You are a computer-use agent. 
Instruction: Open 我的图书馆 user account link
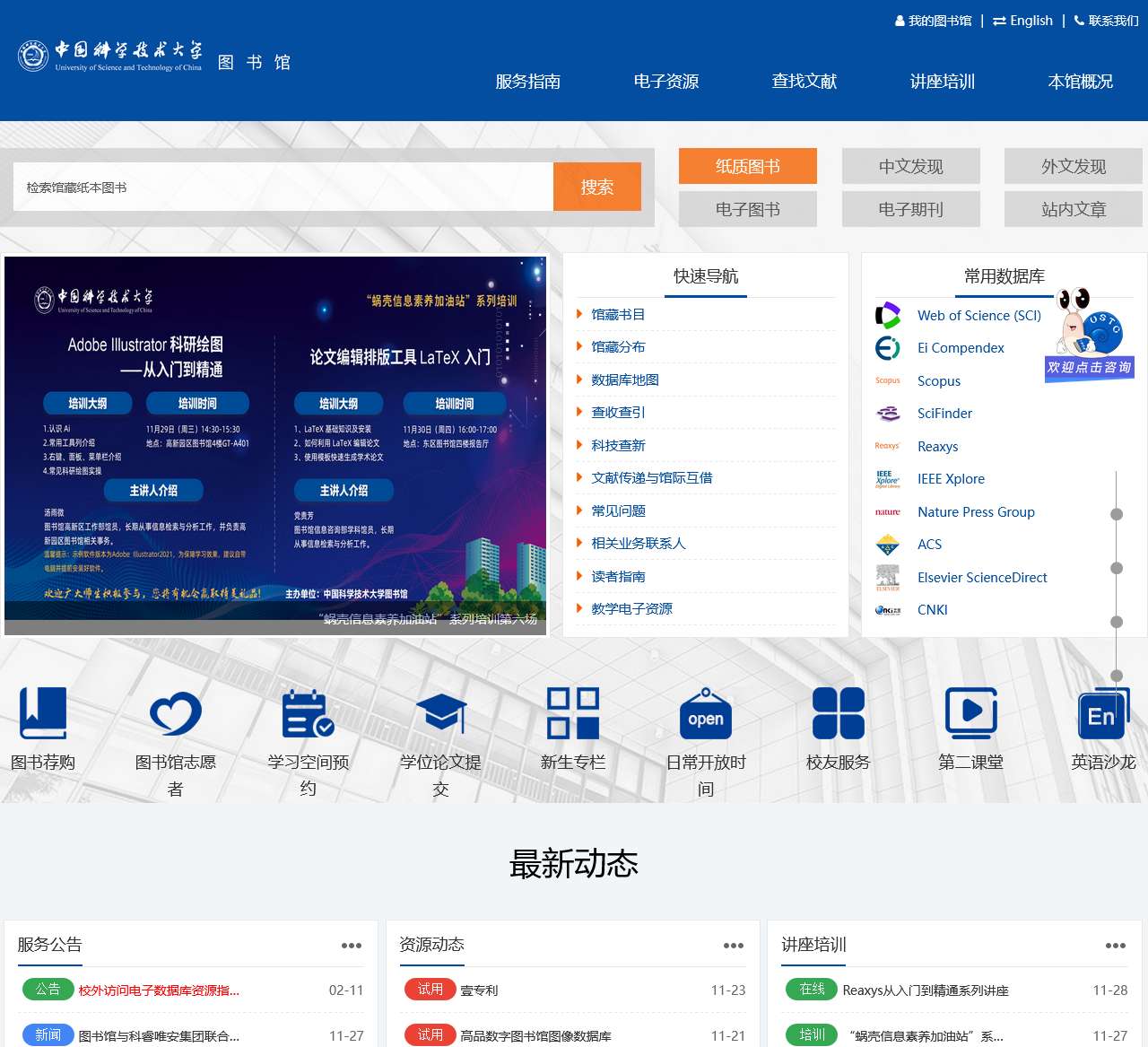pos(933,21)
